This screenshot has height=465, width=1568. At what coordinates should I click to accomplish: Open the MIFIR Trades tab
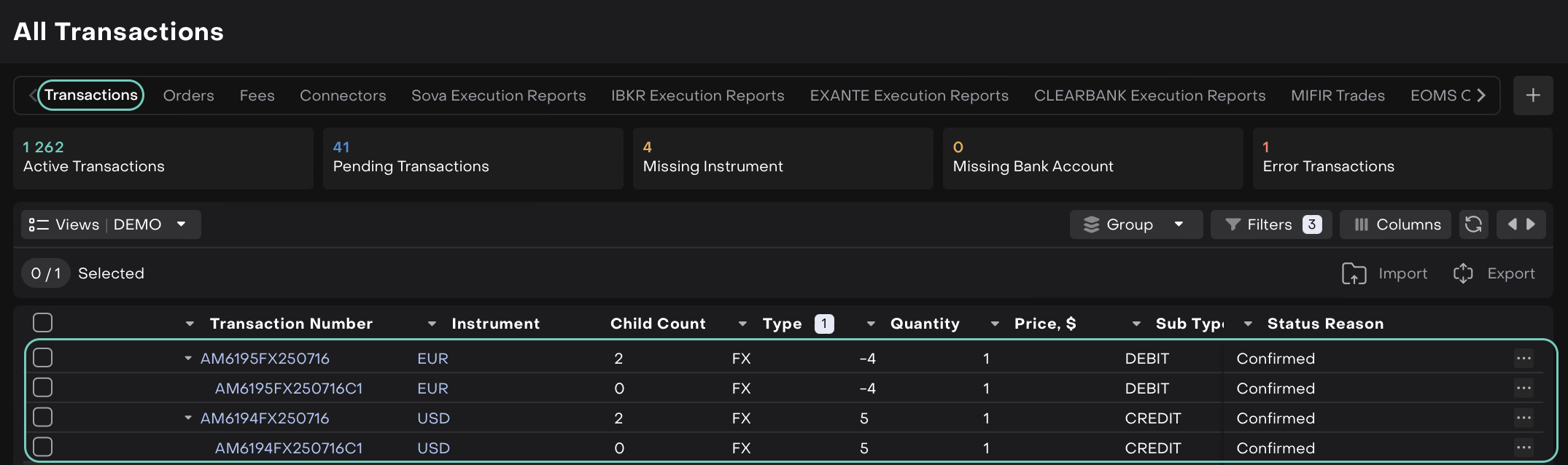click(x=1337, y=95)
